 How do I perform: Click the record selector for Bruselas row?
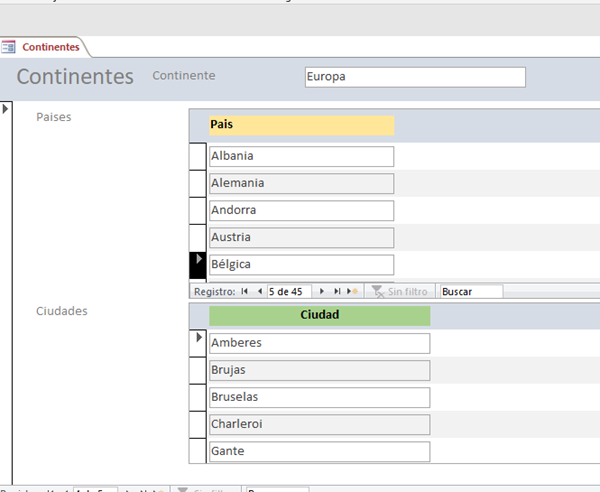[x=198, y=398]
